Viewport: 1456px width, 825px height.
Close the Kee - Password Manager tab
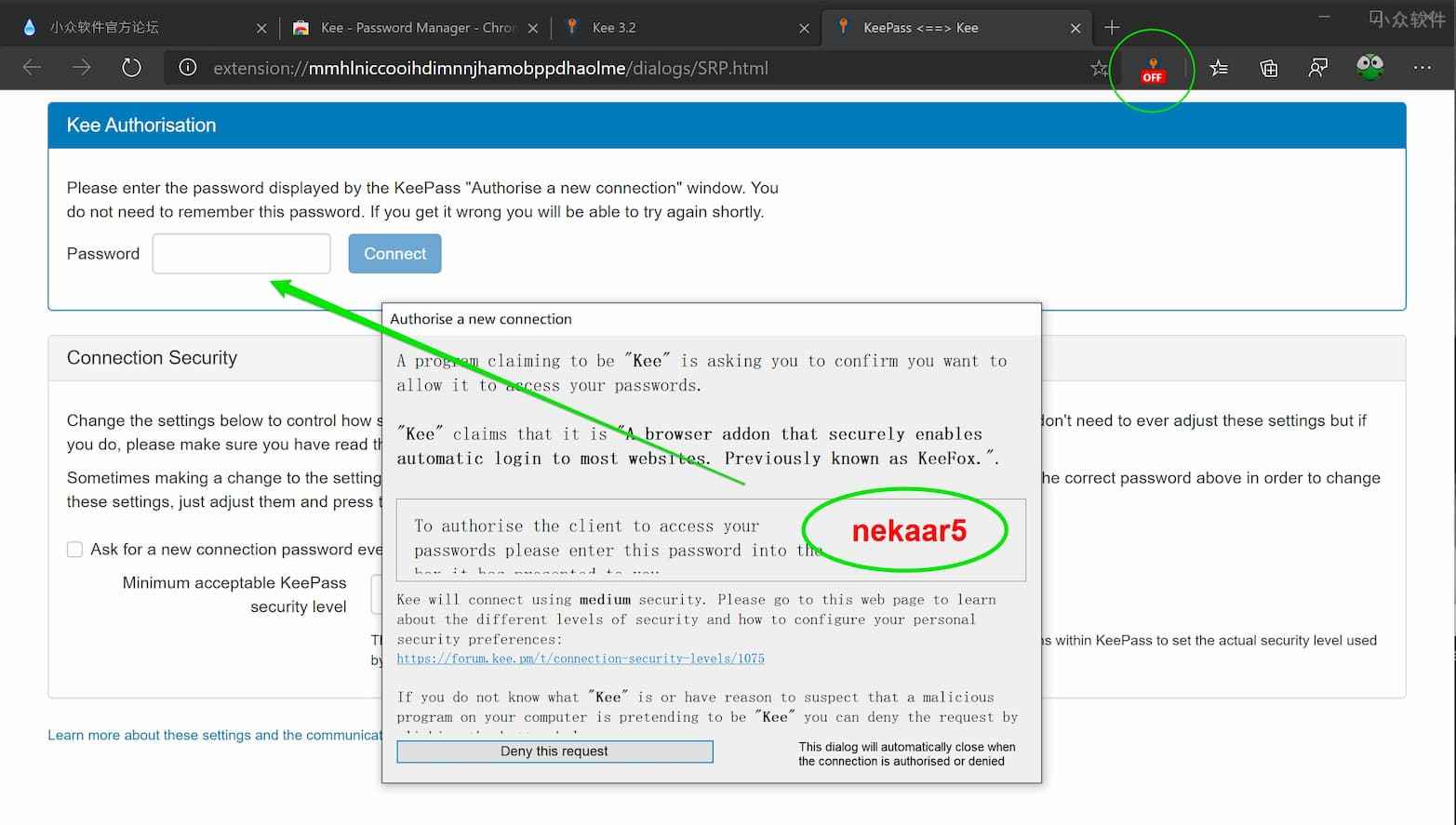(x=533, y=28)
